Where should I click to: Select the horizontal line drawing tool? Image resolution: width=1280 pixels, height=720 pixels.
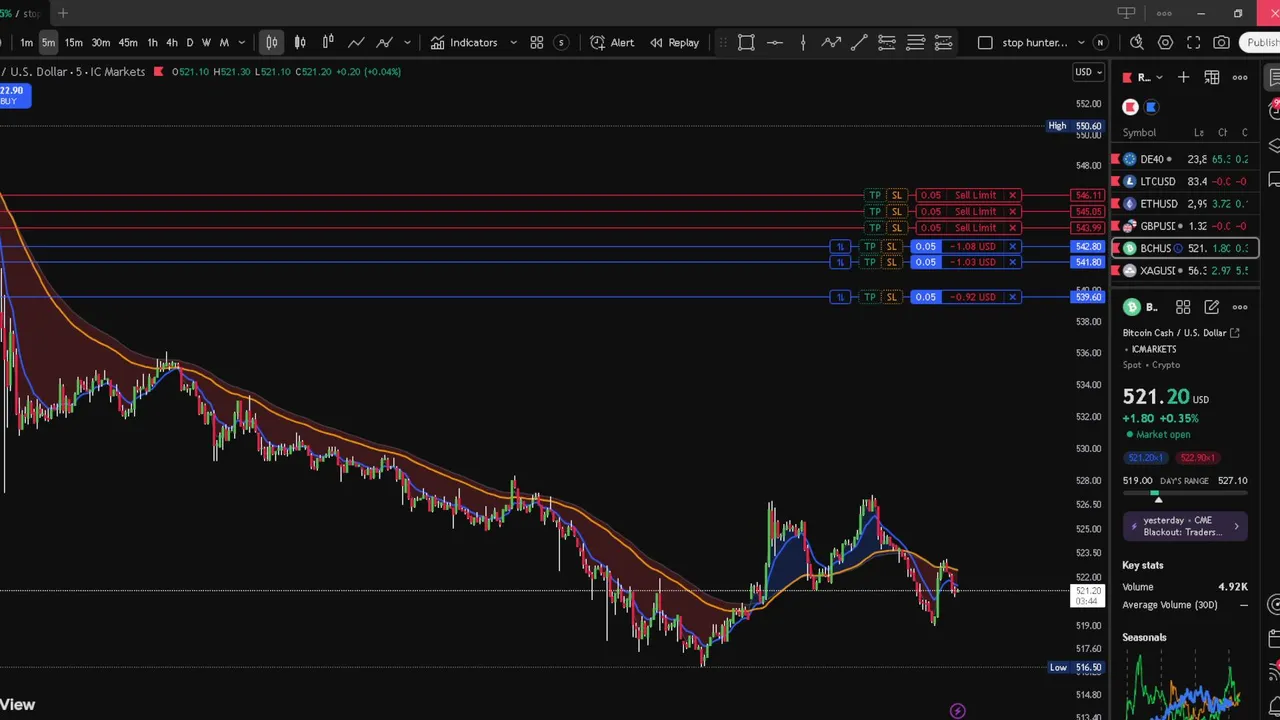[x=775, y=42]
